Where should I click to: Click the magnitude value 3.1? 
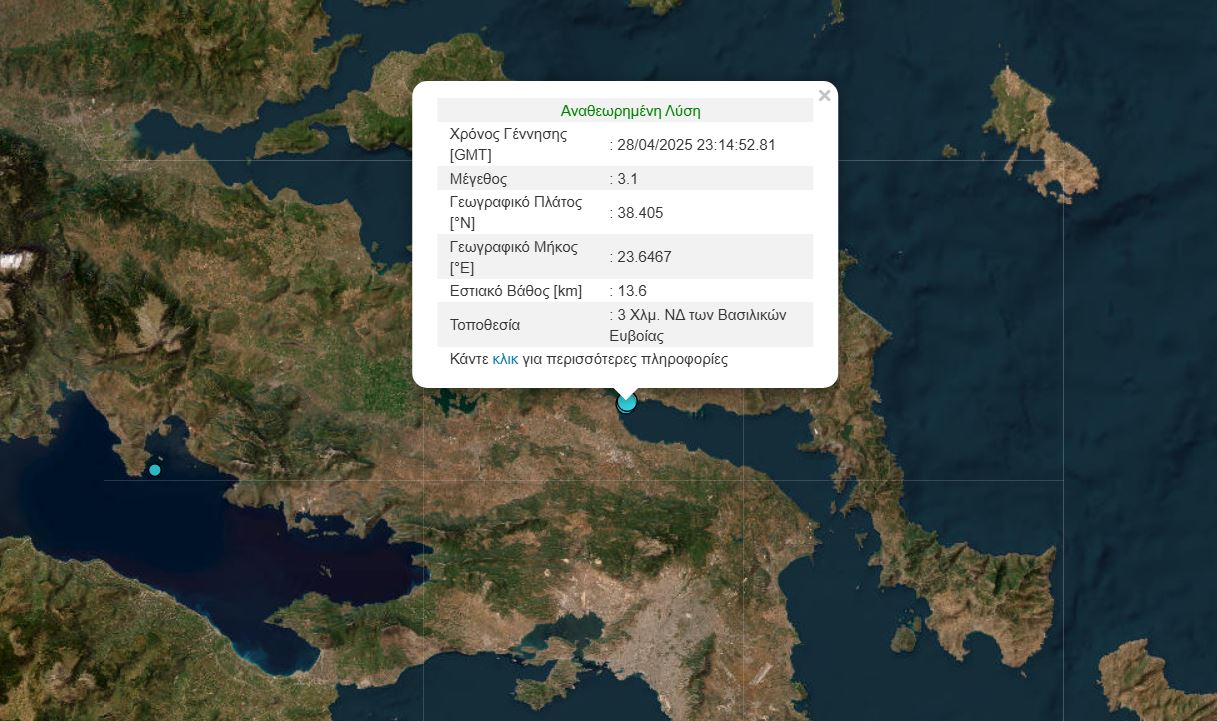(627, 179)
